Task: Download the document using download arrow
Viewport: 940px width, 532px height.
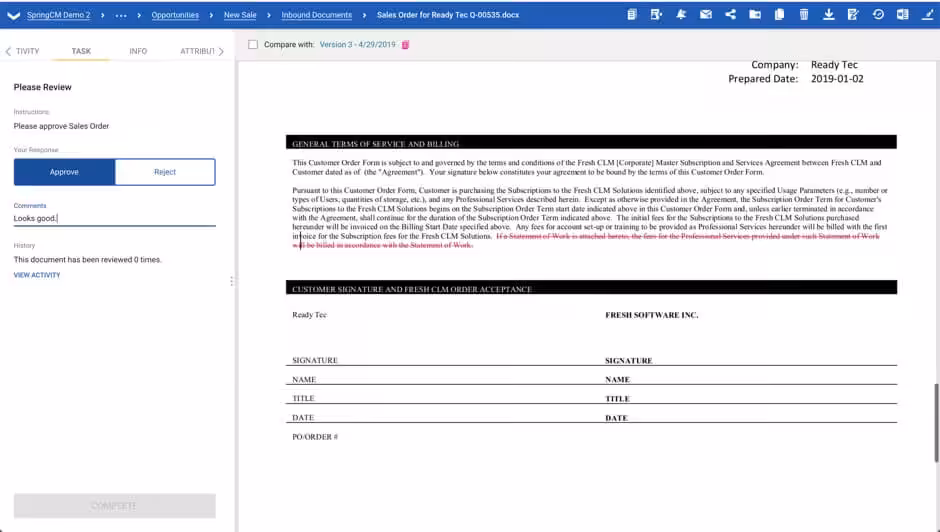Action: click(x=828, y=14)
